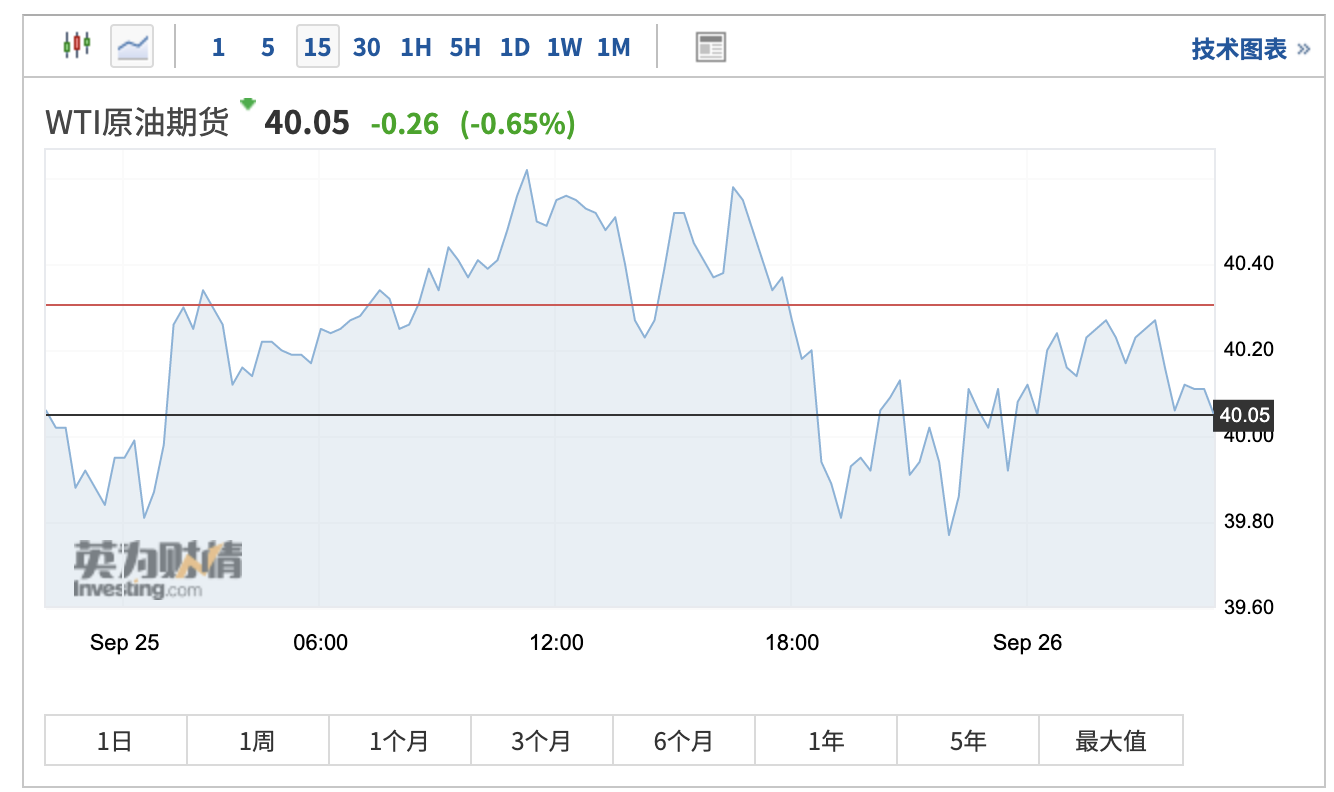Viewport: 1334px width, 792px height.
Task: Select the 1-minute interval
Action: click(218, 47)
